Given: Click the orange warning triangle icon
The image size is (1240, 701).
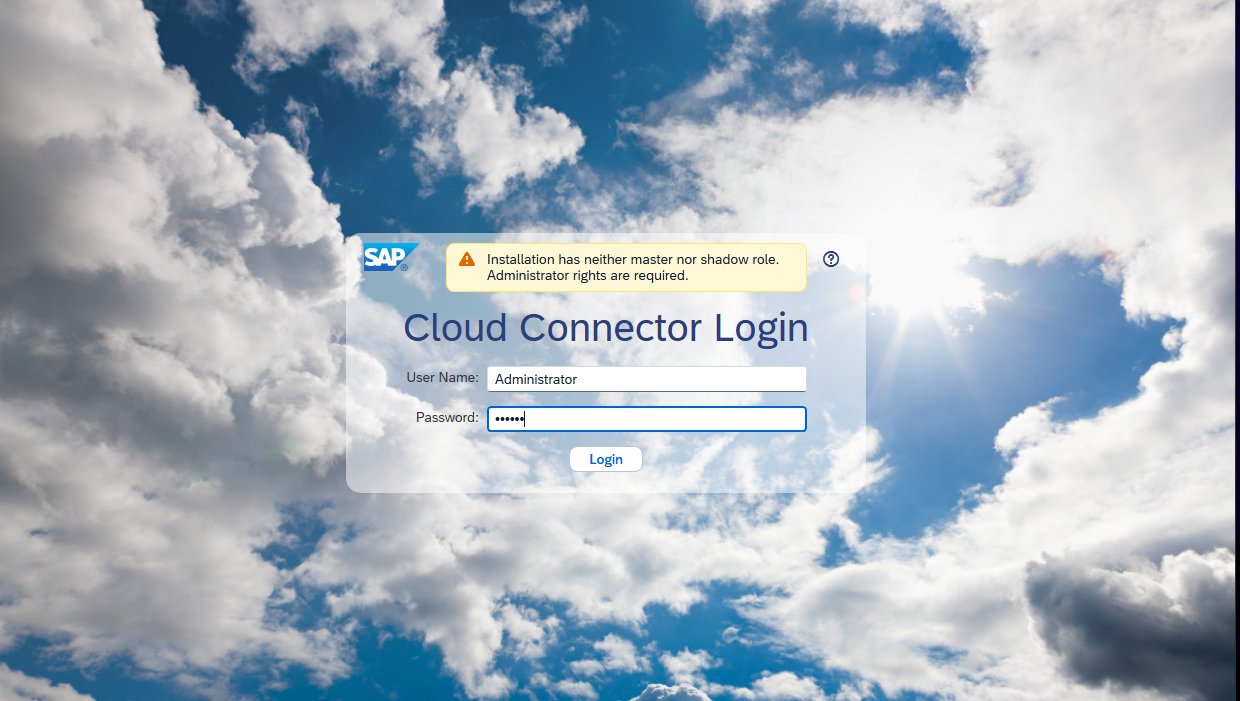Looking at the screenshot, I should [x=467, y=259].
